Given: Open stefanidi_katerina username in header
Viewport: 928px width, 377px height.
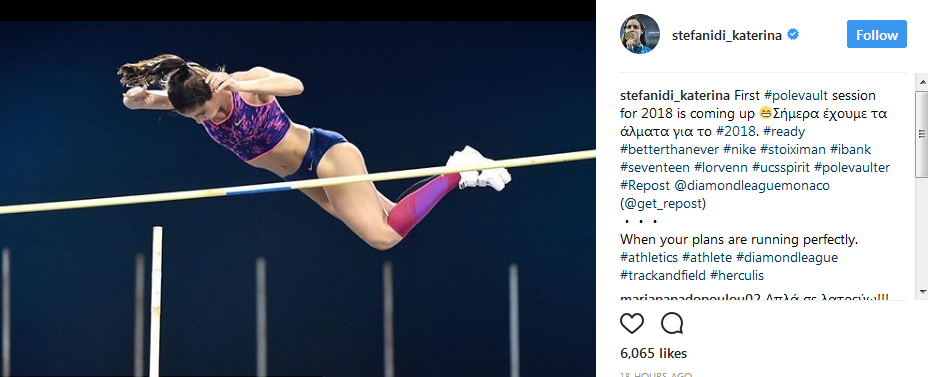Looking at the screenshot, I should 727,36.
